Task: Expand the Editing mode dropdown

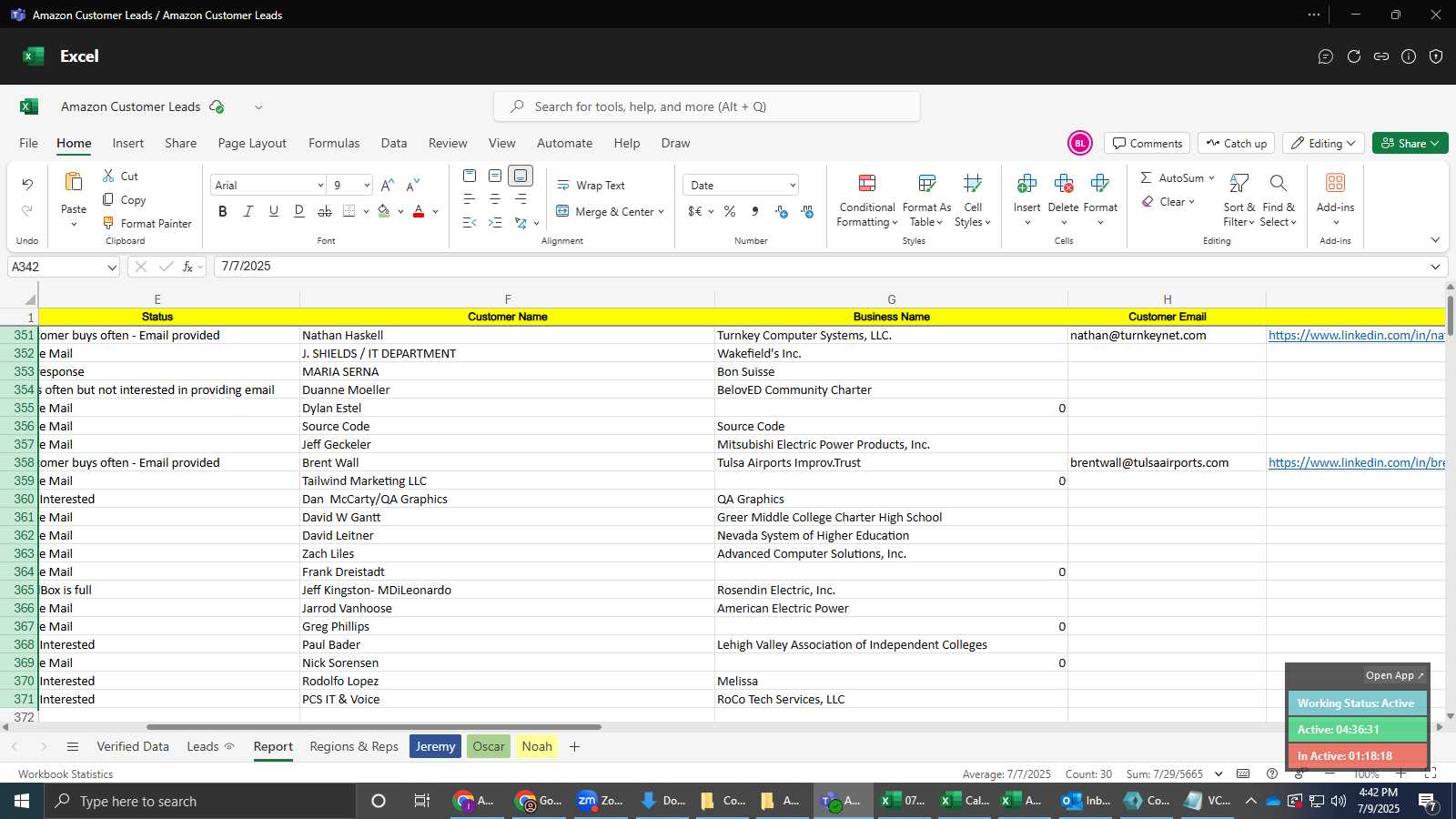Action: [1351, 144]
